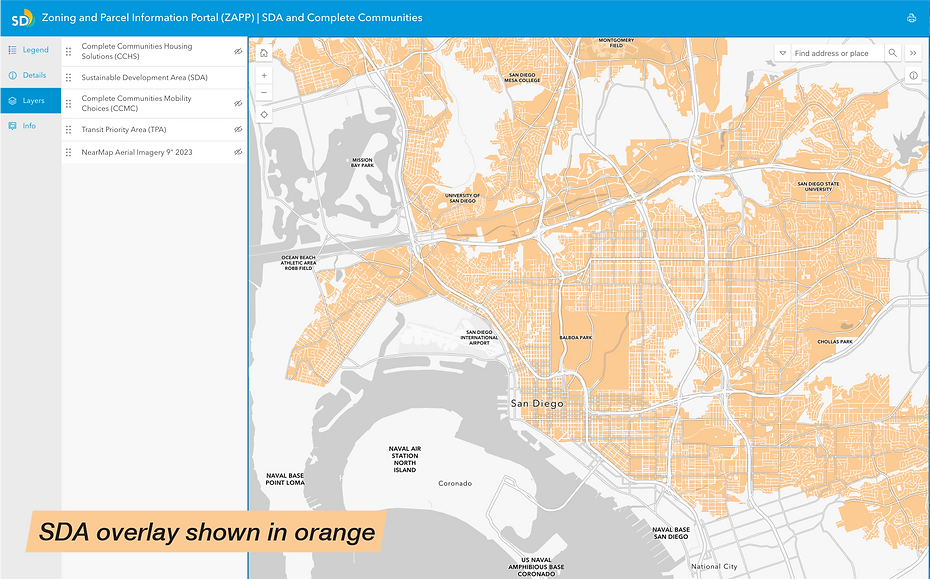The image size is (930, 579).
Task: Zoom out using the minus icon
Action: (263, 92)
